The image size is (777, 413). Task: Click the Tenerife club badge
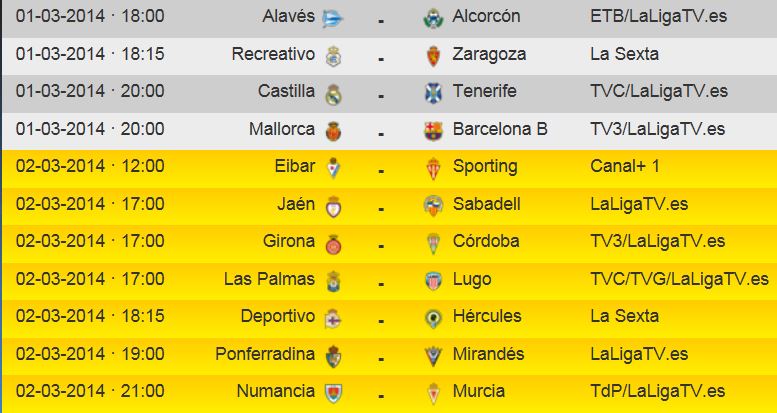pos(433,93)
